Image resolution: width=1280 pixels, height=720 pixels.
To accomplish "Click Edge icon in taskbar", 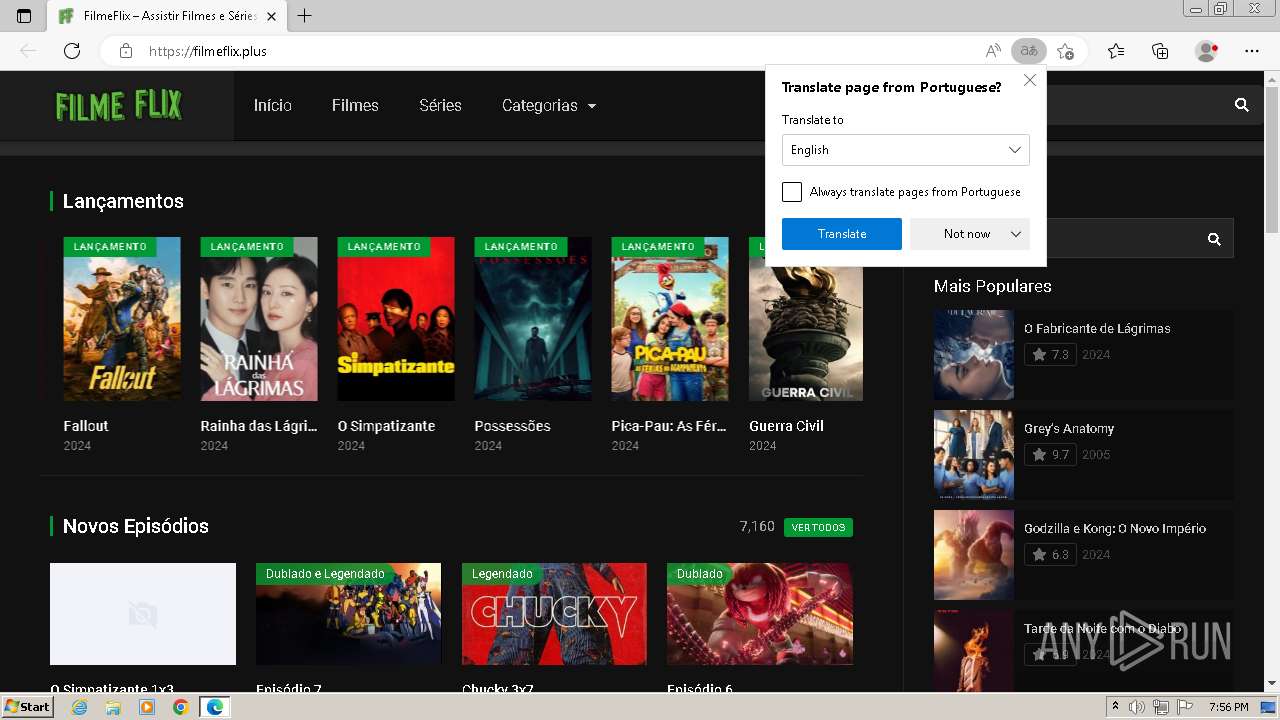I will [x=214, y=707].
